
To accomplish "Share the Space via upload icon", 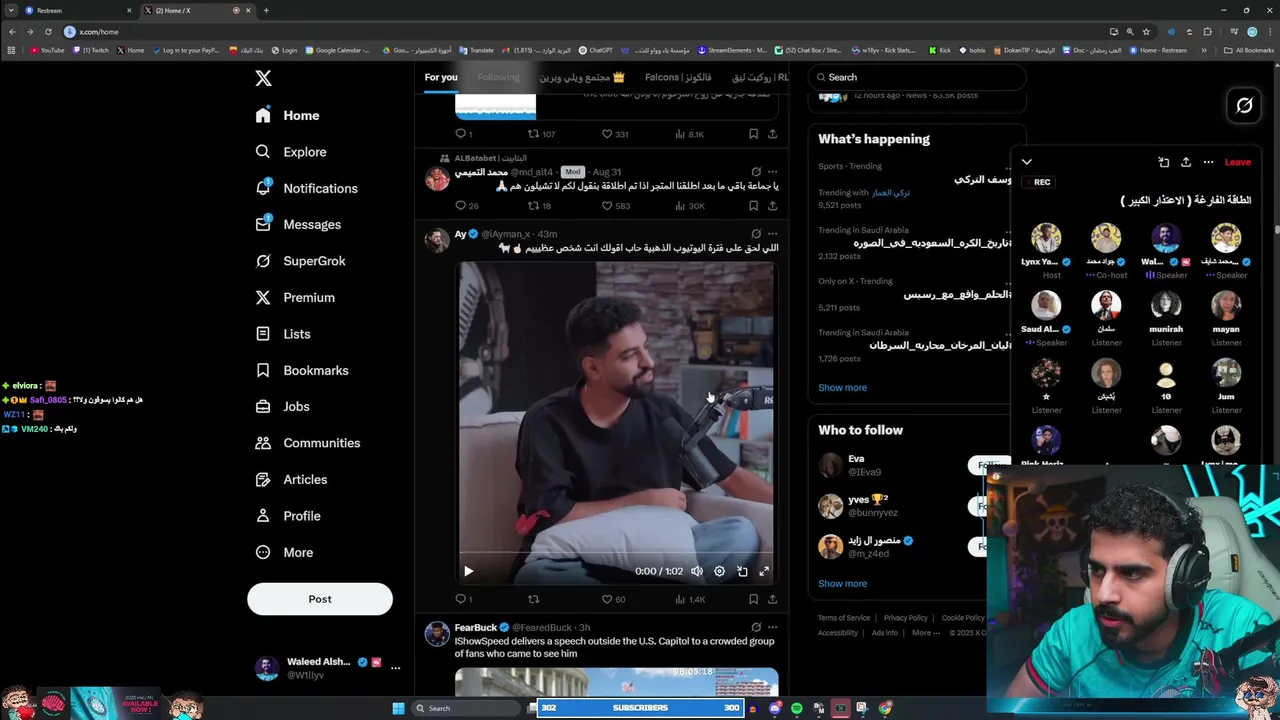I will coord(1186,162).
